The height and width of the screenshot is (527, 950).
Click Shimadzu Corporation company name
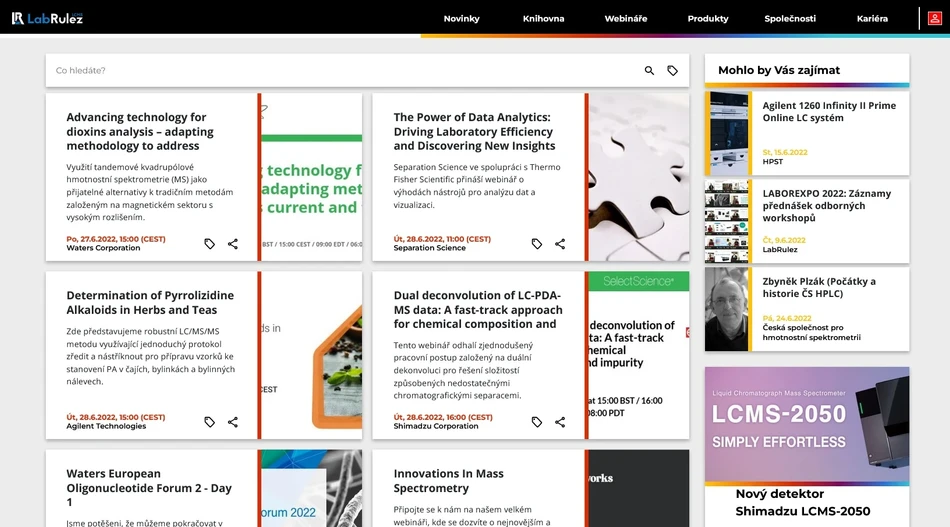[436, 426]
